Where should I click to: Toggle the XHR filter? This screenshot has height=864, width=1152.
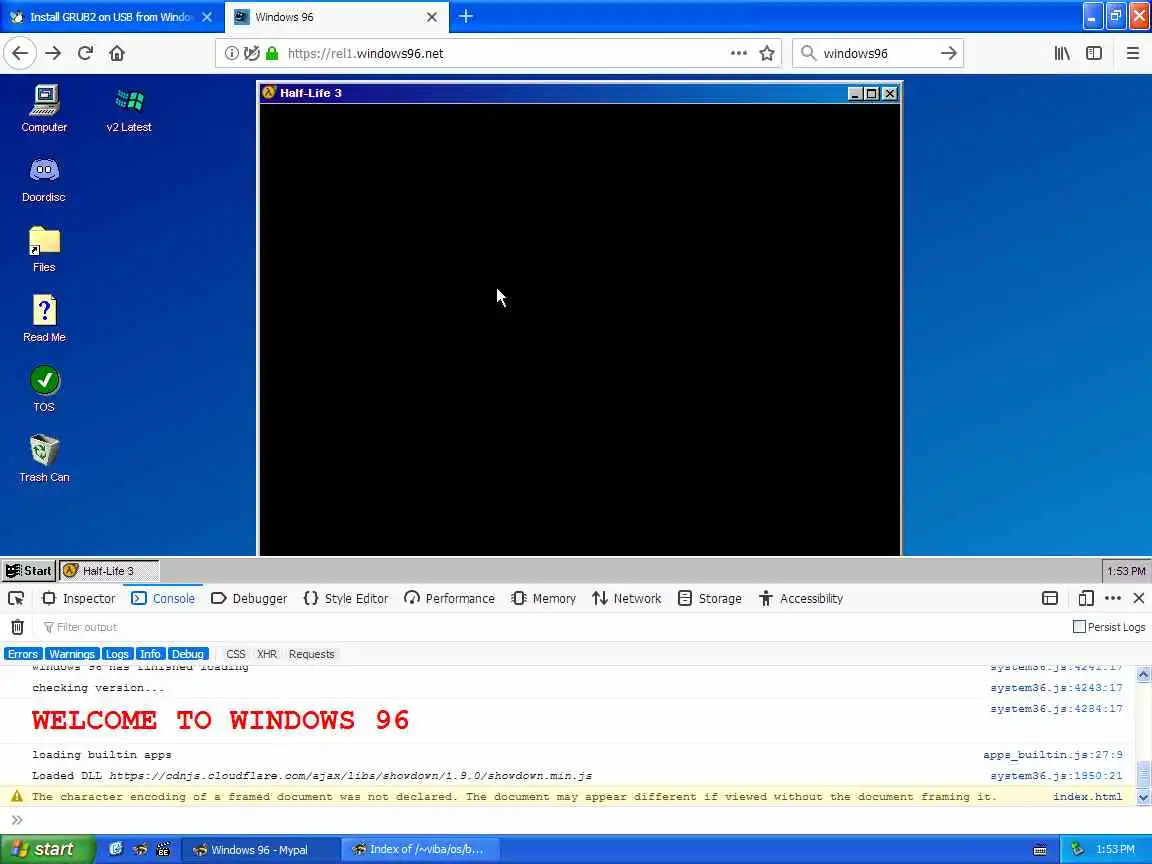[267, 654]
